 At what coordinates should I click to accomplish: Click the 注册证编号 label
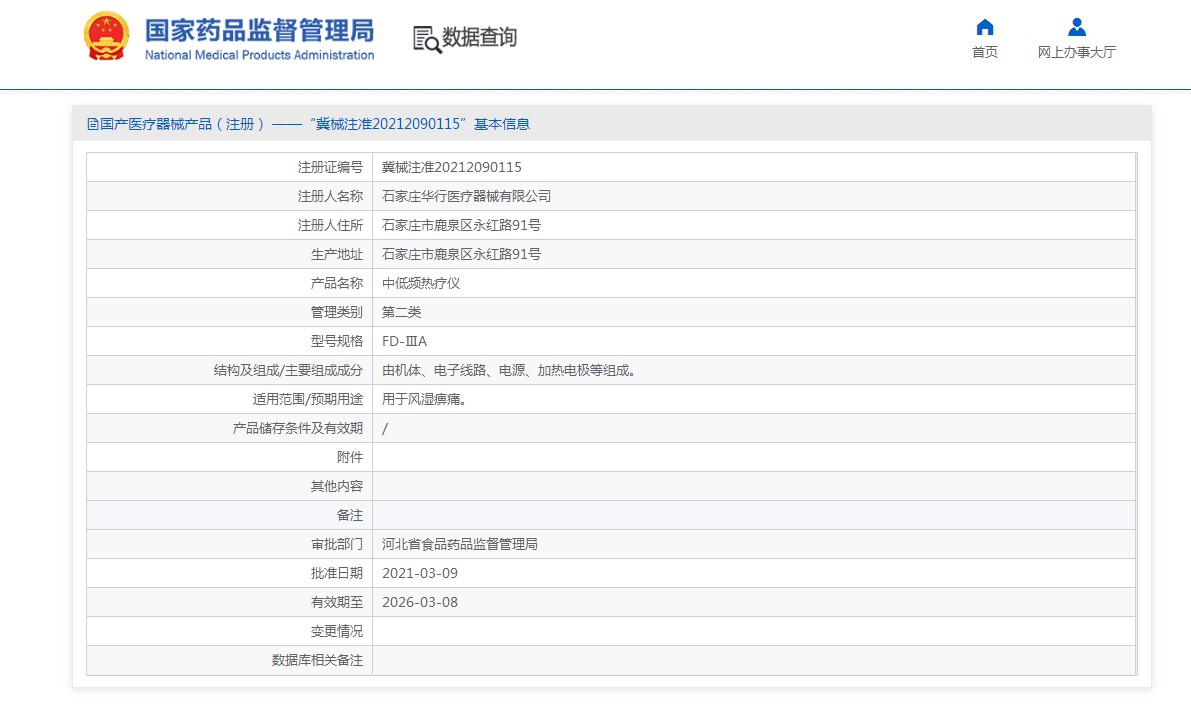coord(330,167)
